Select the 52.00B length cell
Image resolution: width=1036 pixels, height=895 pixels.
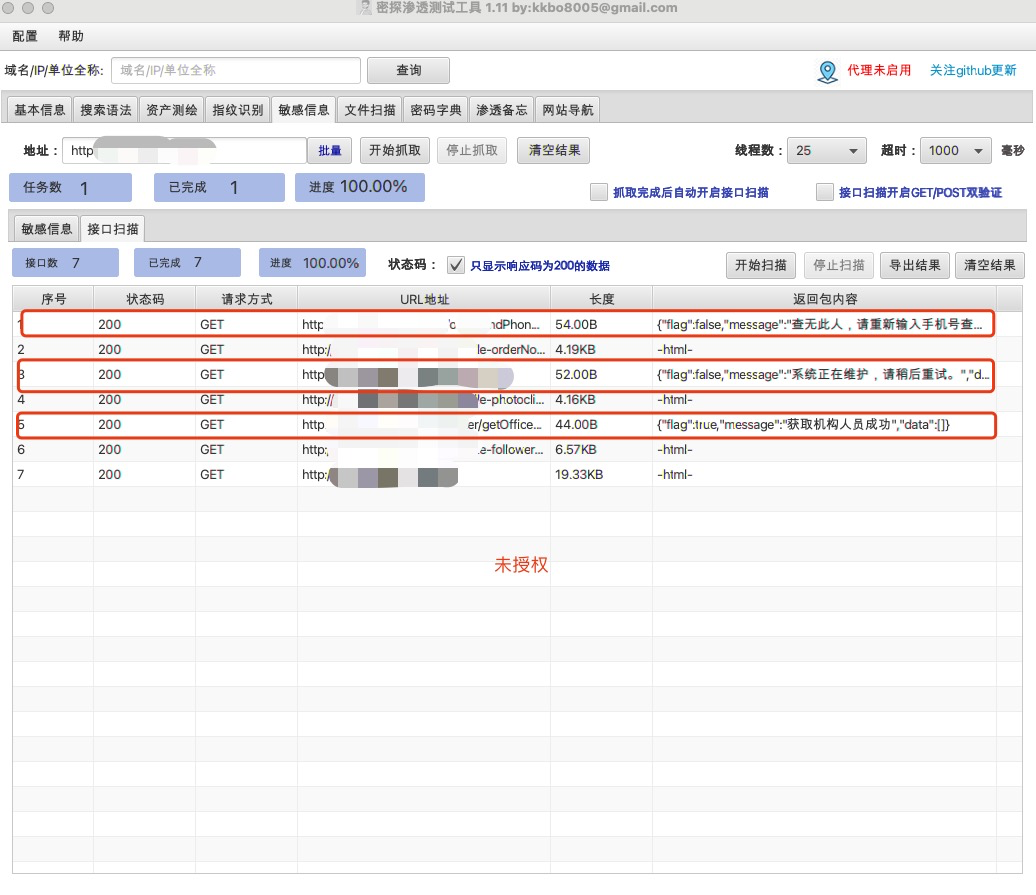pos(602,375)
